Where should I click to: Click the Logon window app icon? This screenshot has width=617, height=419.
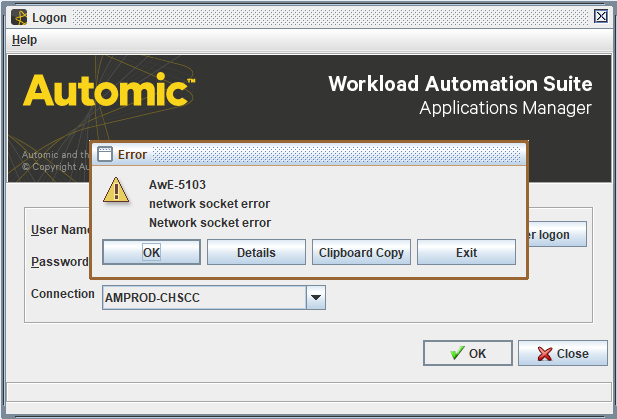click(19, 17)
